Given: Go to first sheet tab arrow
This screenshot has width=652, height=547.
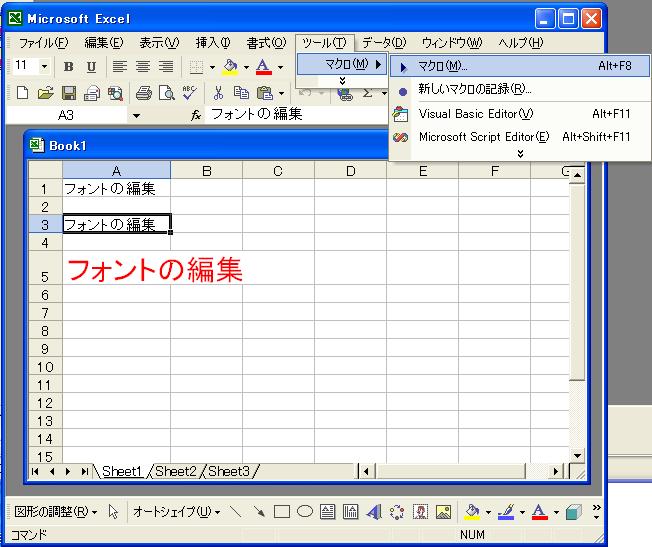Looking at the screenshot, I should [x=35, y=471].
